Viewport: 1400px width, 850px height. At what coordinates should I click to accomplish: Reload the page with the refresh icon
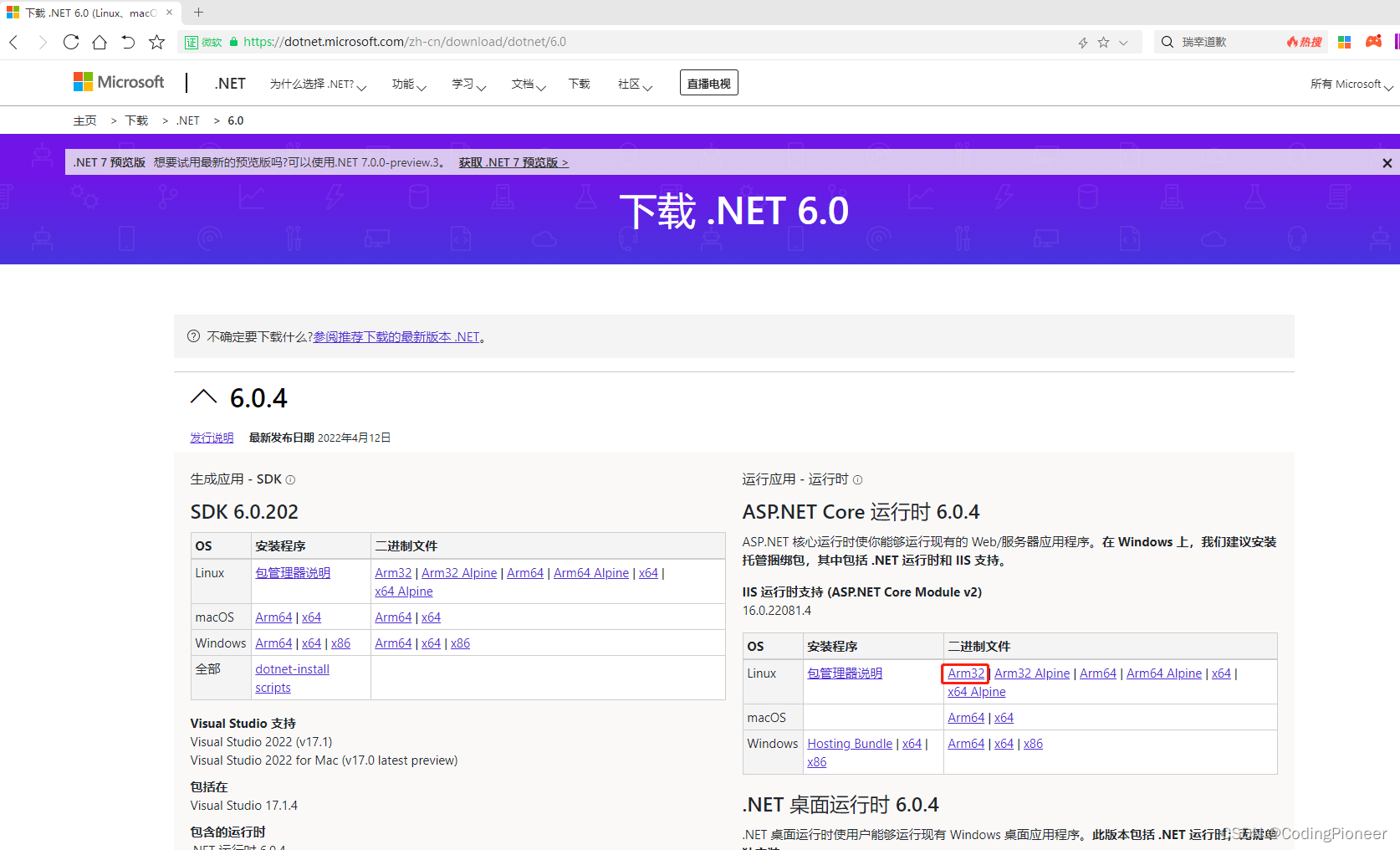[71, 42]
